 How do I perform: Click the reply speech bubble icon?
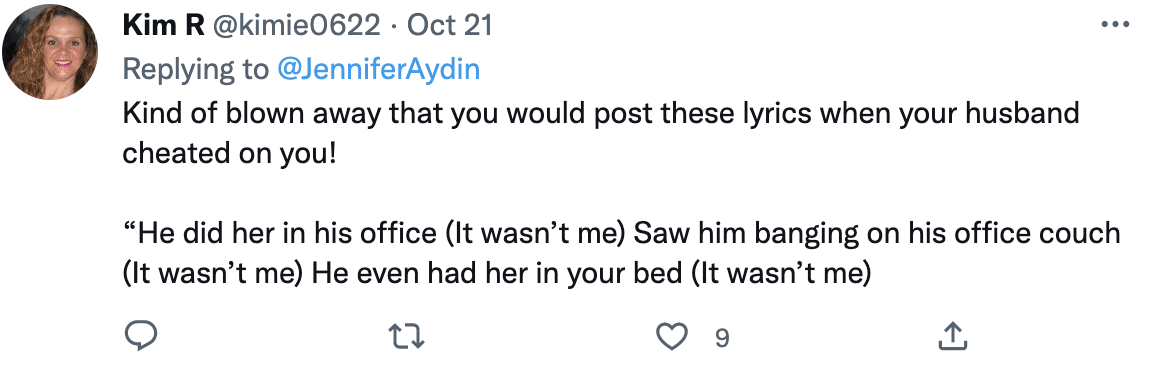pos(140,337)
